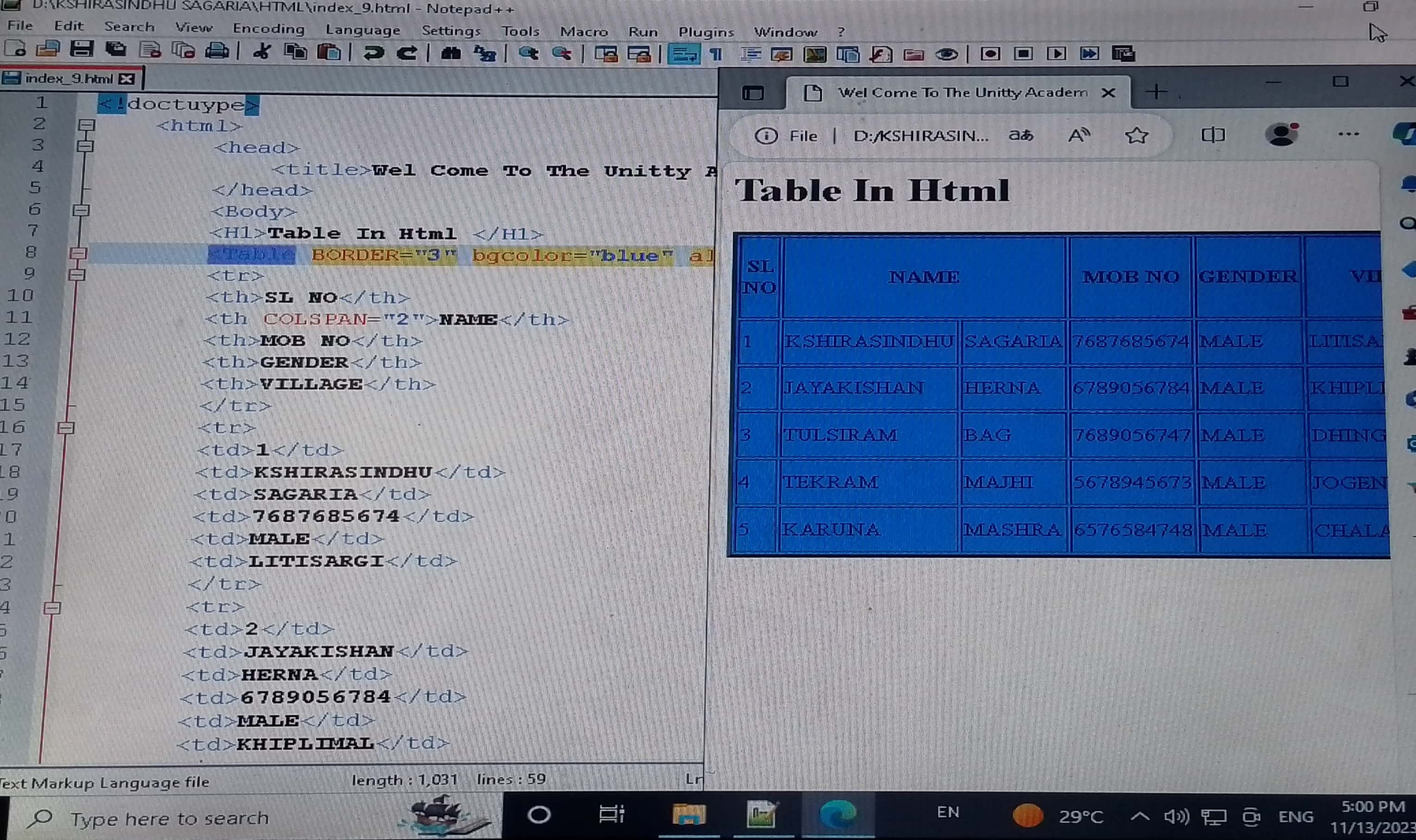The width and height of the screenshot is (1416, 840).
Task: Toggle Show all characters pilcrow button
Action: 716,54
